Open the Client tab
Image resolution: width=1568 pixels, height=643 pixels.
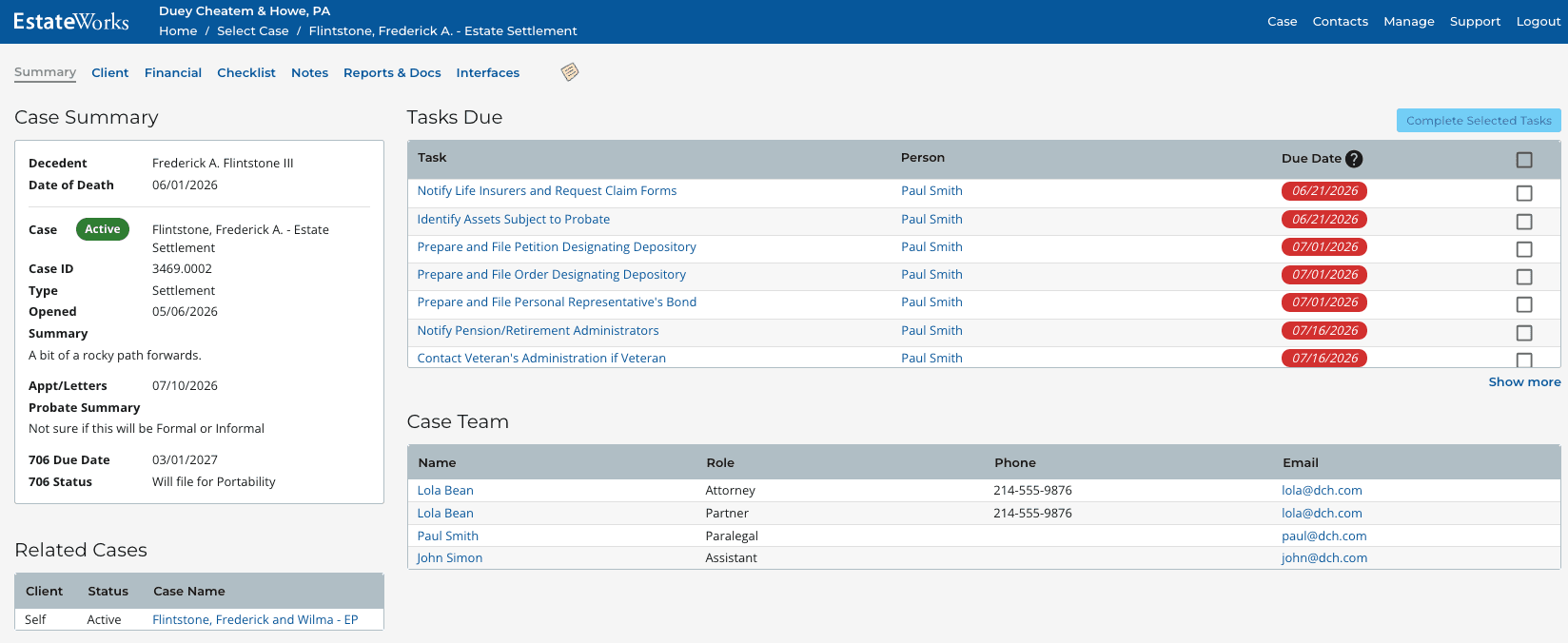[110, 72]
